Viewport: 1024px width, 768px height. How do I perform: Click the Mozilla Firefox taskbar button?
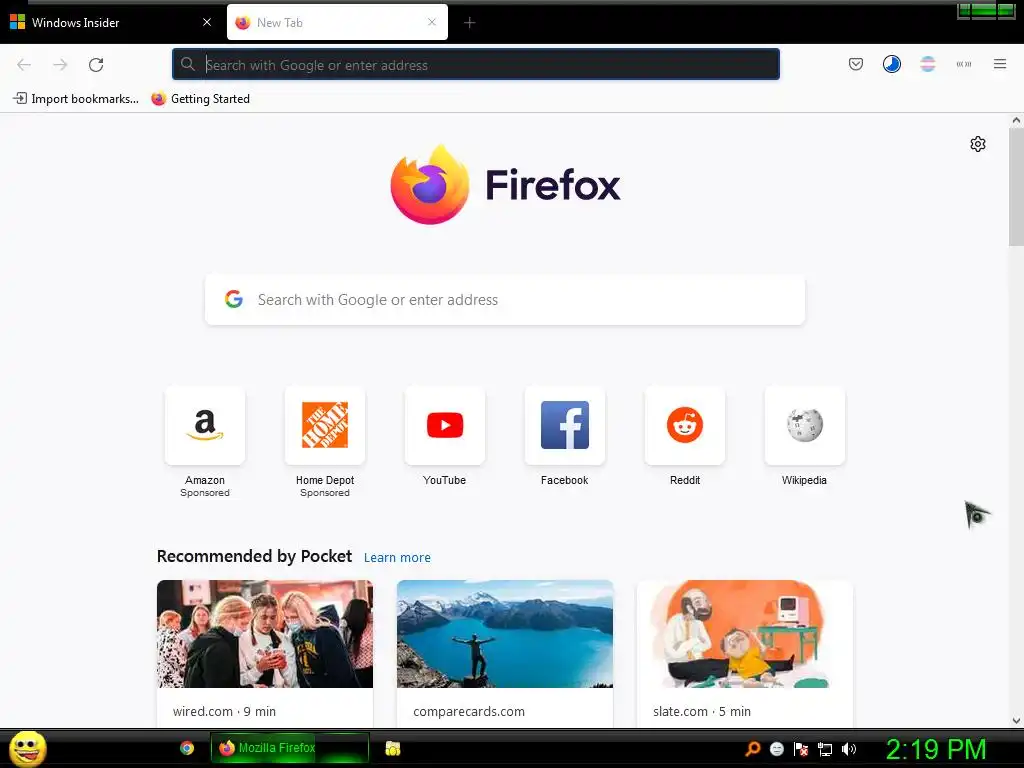[289, 748]
